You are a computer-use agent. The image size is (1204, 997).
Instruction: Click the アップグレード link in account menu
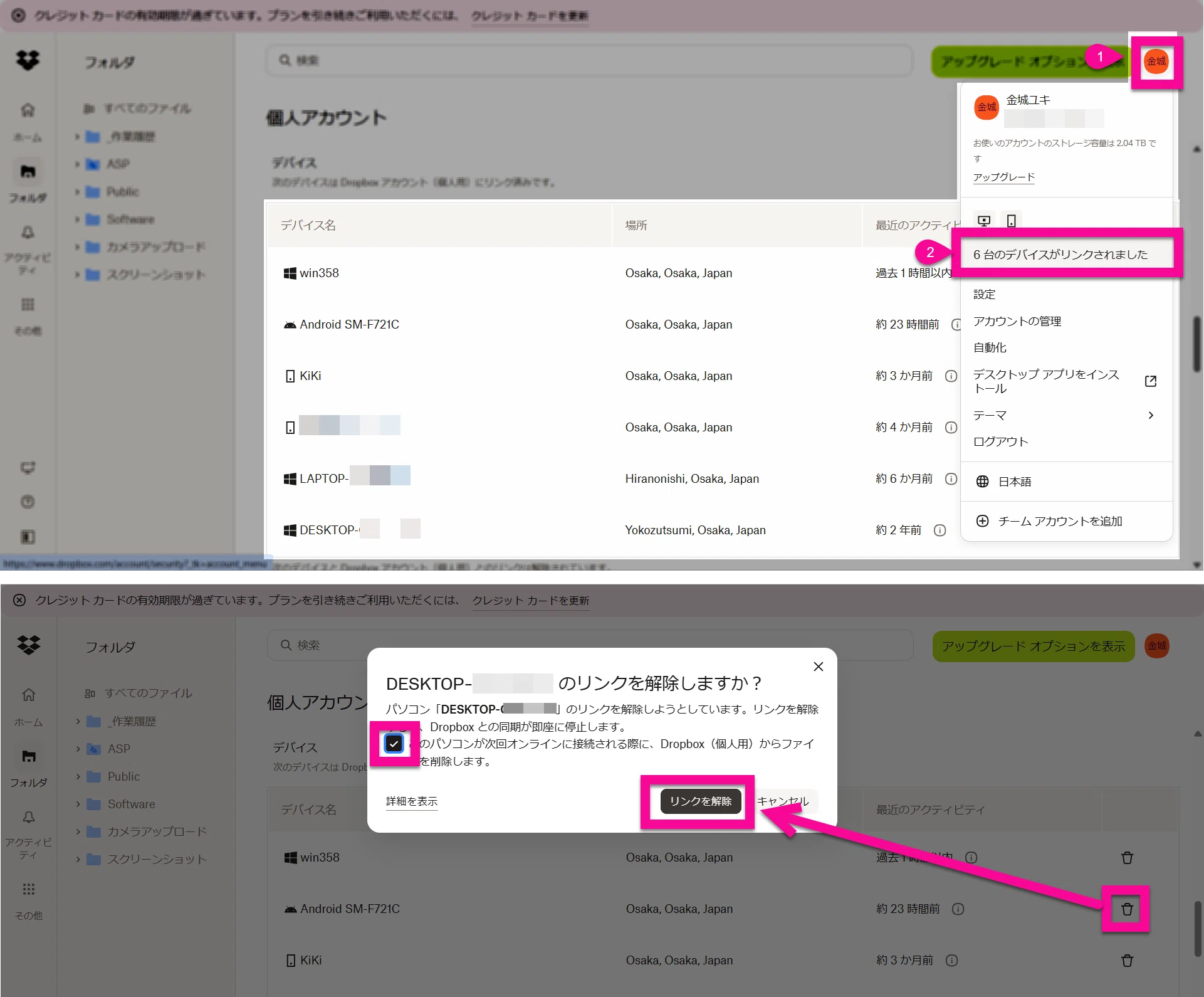tap(1003, 177)
